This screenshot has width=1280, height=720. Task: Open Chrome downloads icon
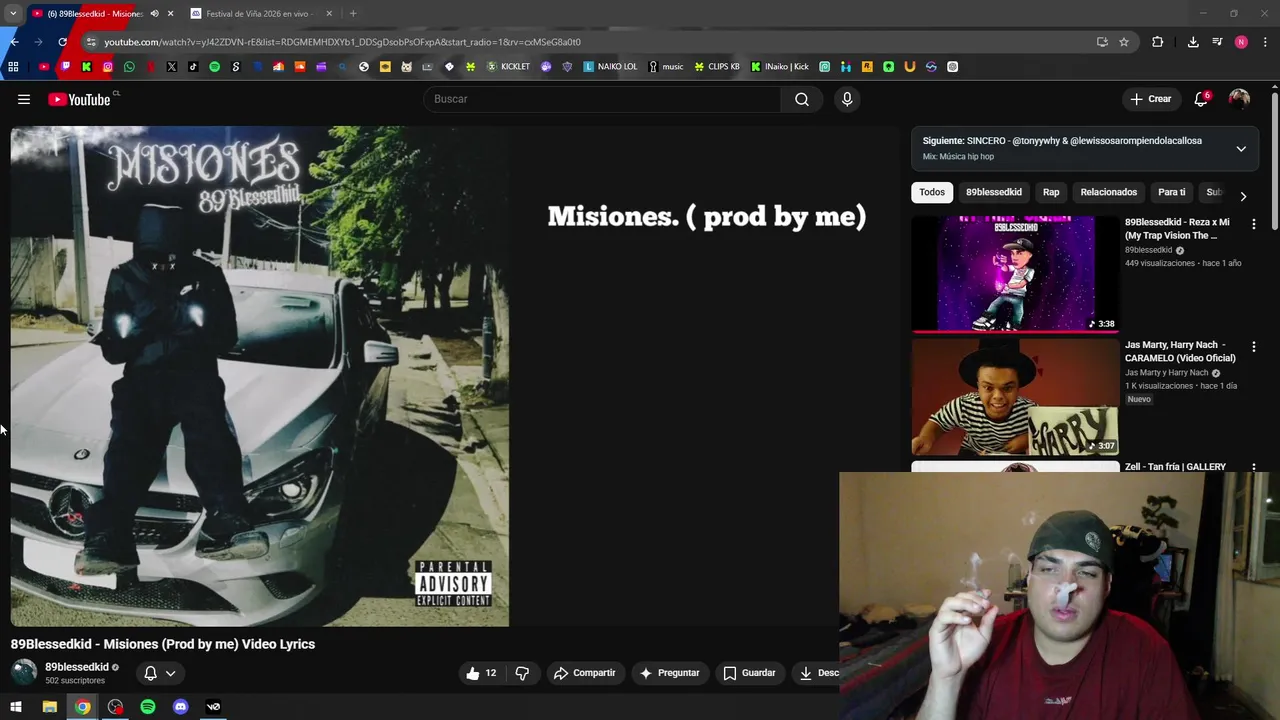(x=1193, y=42)
